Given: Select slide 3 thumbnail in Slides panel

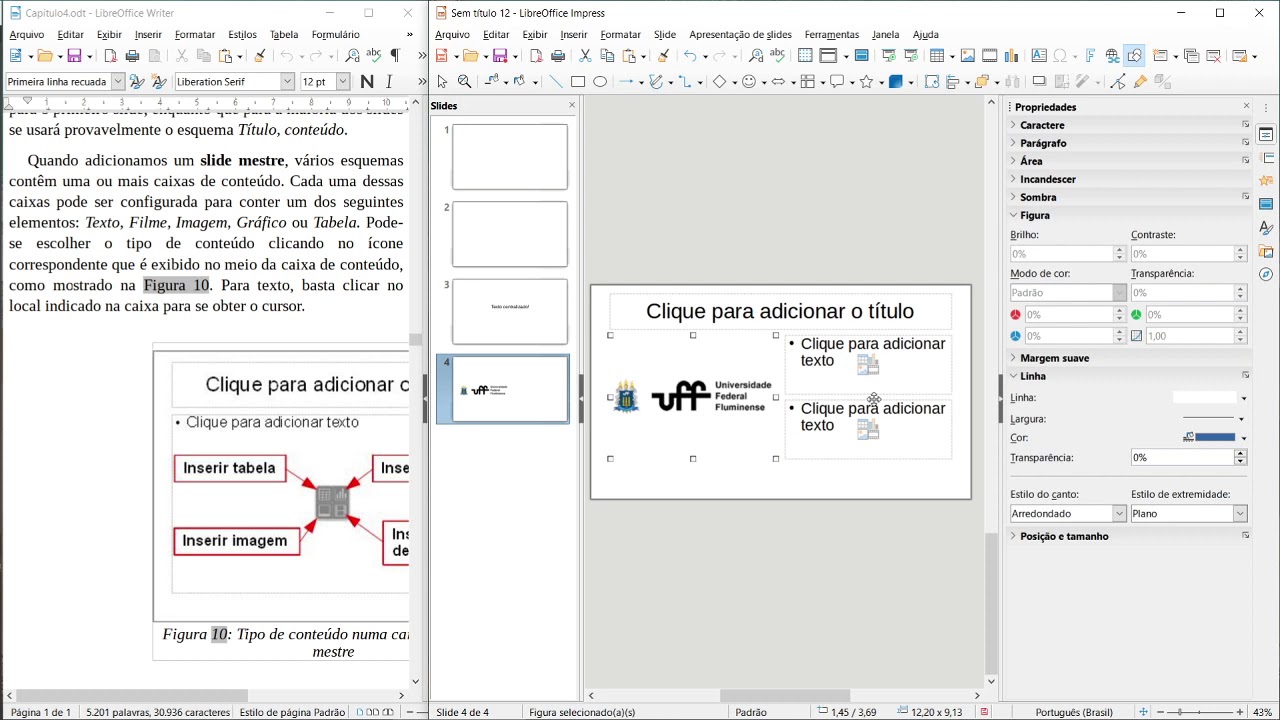Looking at the screenshot, I should click(x=510, y=312).
